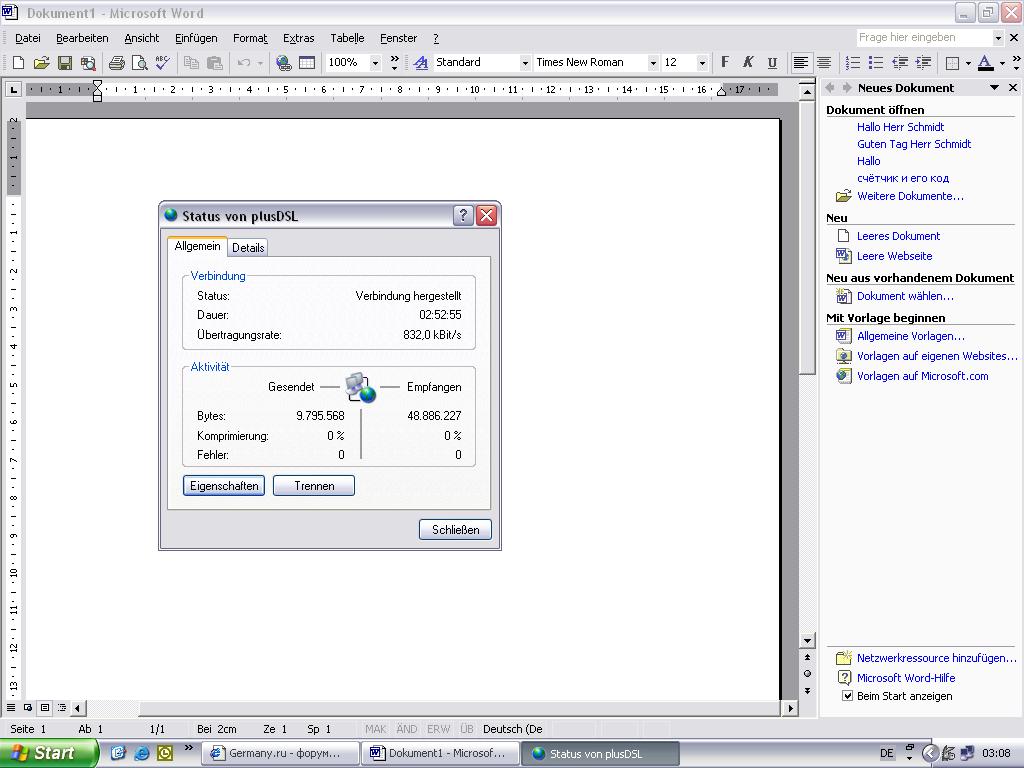
Task: Toggle the ÜB overtype mode indicator
Action: click(466, 729)
